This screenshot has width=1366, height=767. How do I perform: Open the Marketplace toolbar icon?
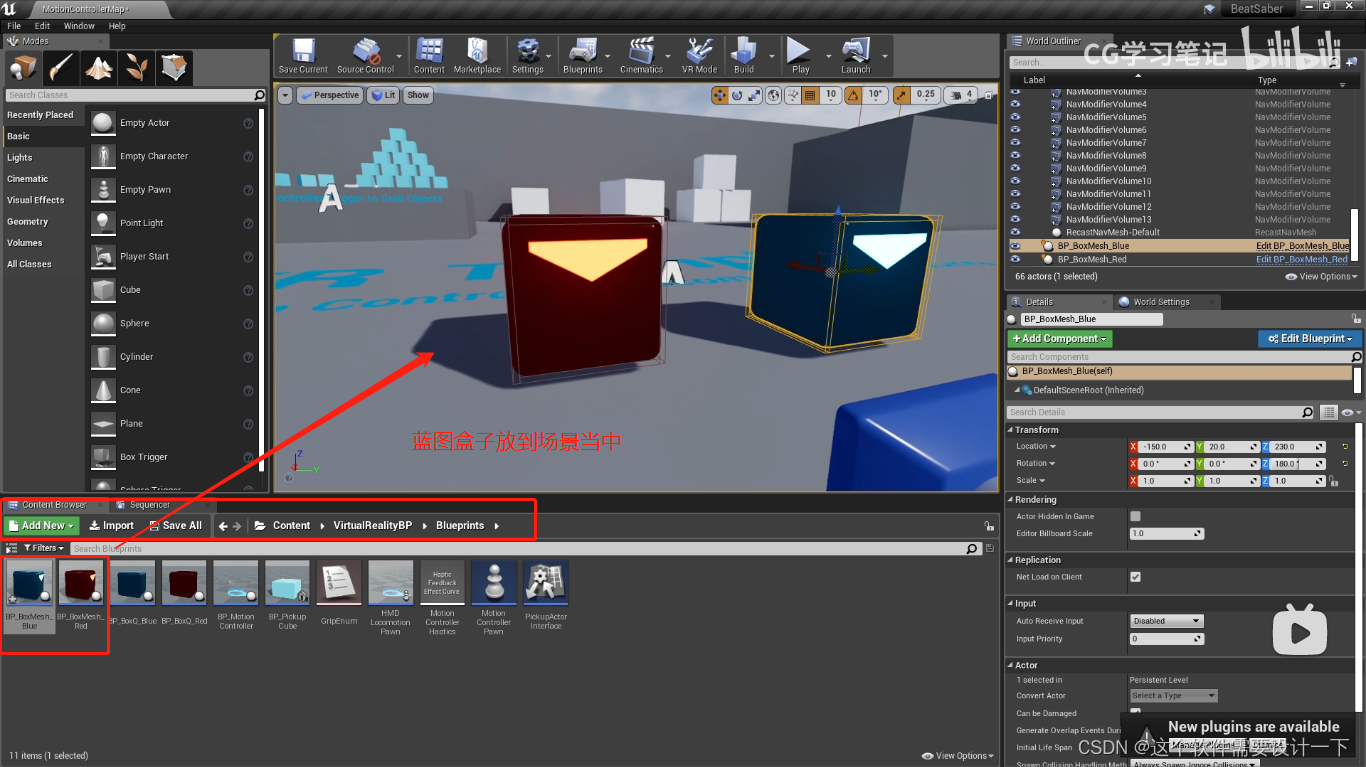(x=477, y=55)
